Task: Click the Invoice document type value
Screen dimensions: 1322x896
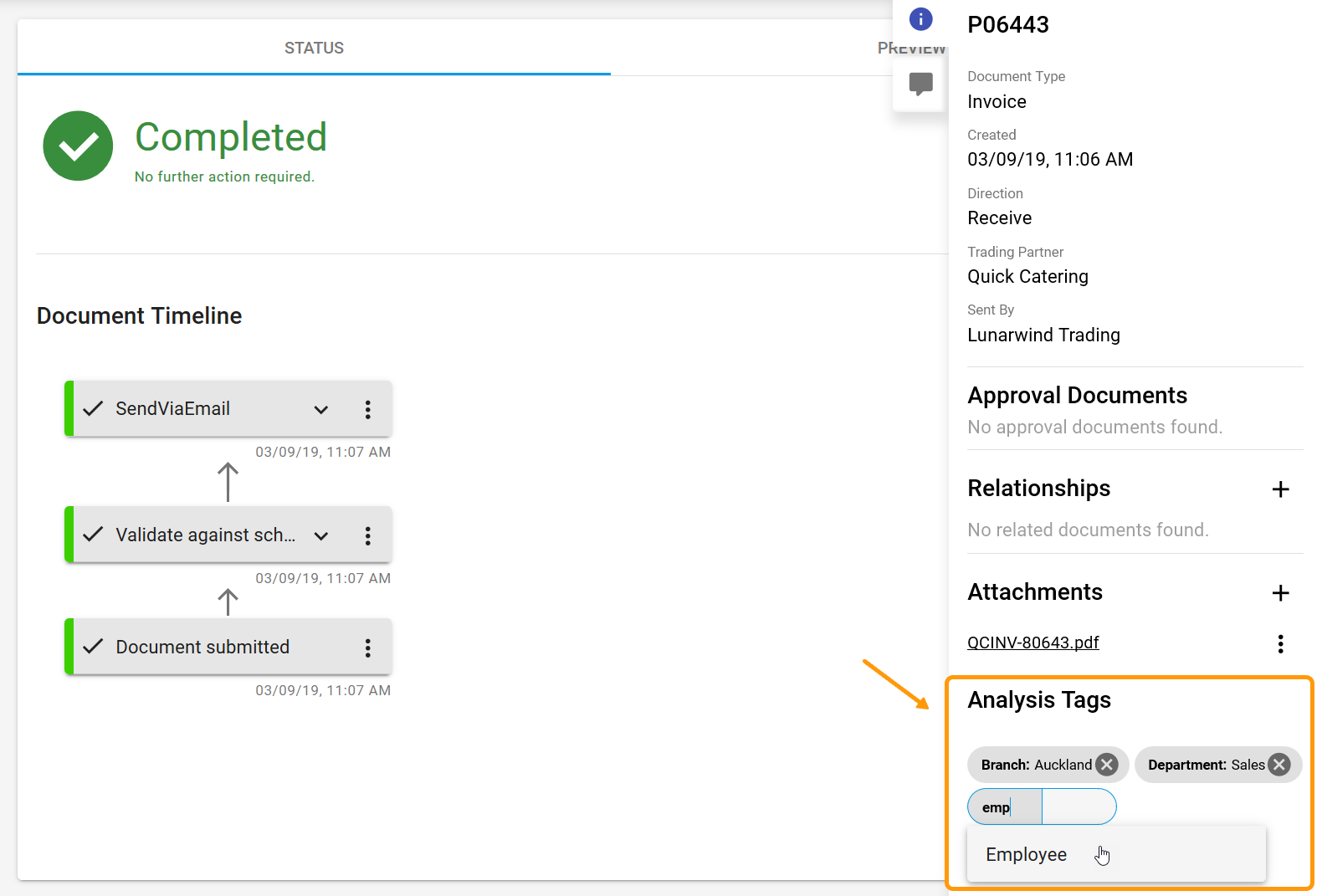Action: coord(997,102)
